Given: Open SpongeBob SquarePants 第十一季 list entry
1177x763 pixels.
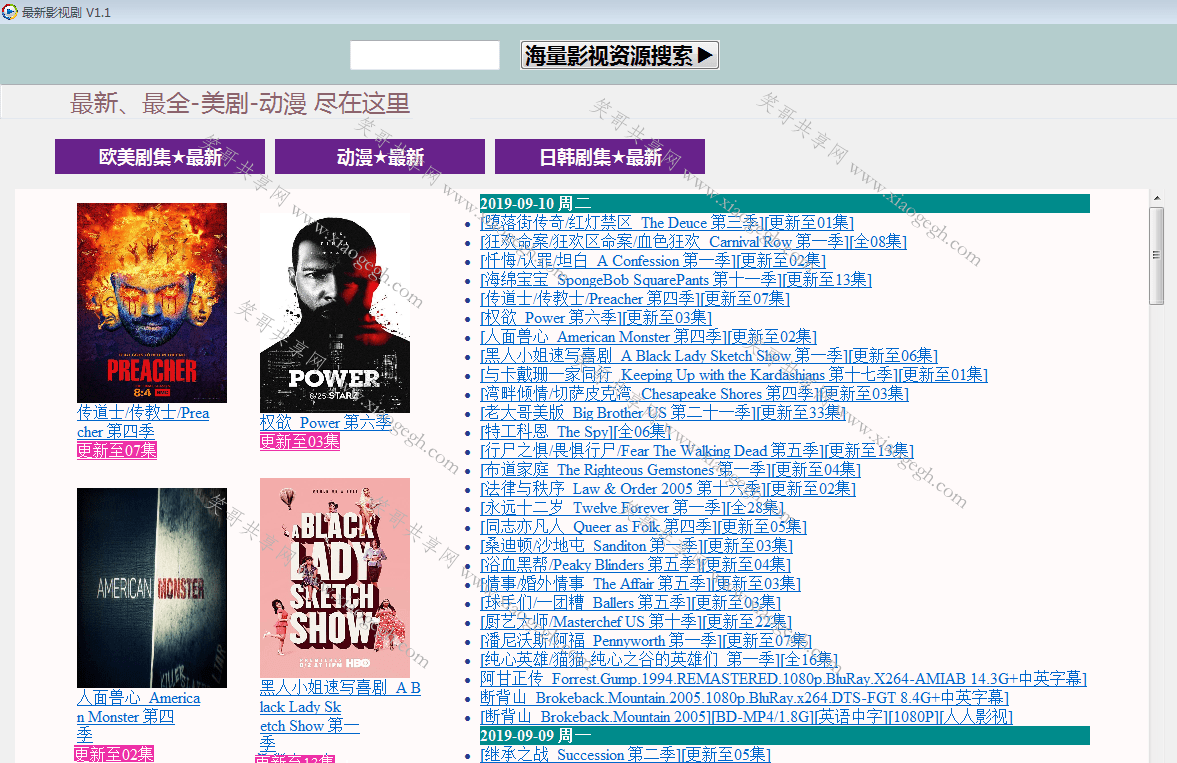Looking at the screenshot, I should click(x=676, y=280).
